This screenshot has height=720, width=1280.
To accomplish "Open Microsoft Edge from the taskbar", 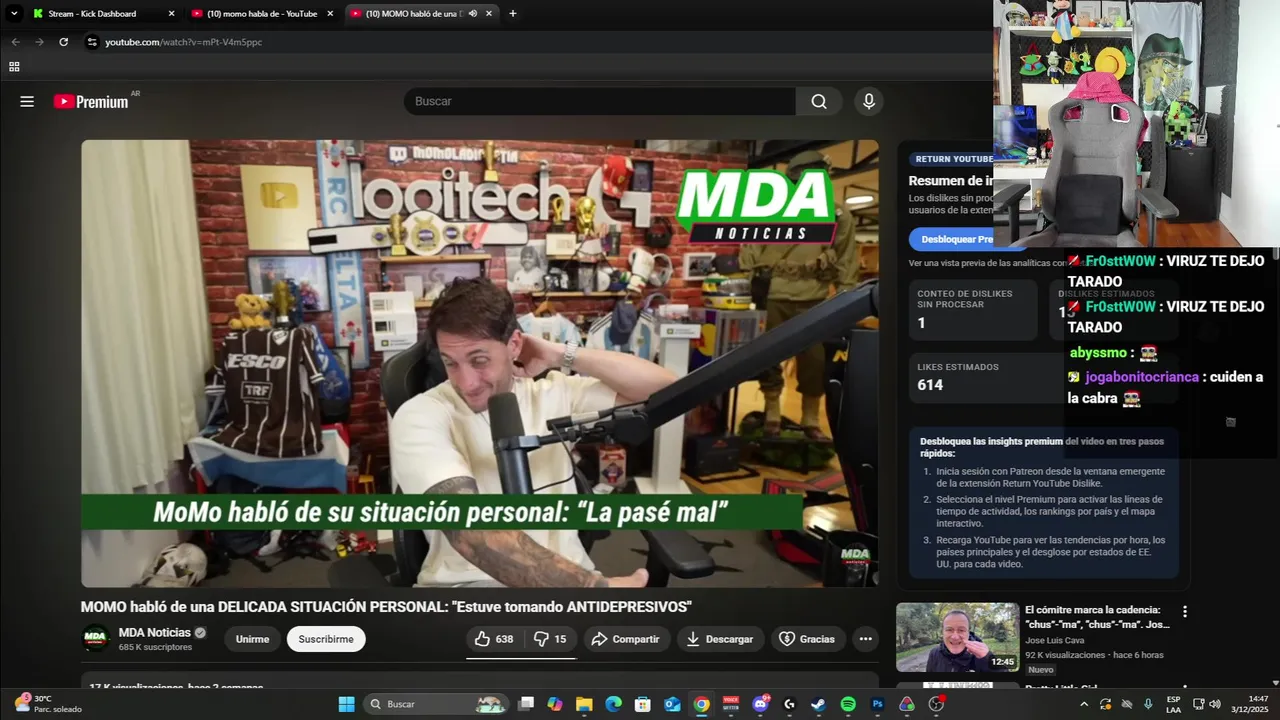I will coord(613,704).
